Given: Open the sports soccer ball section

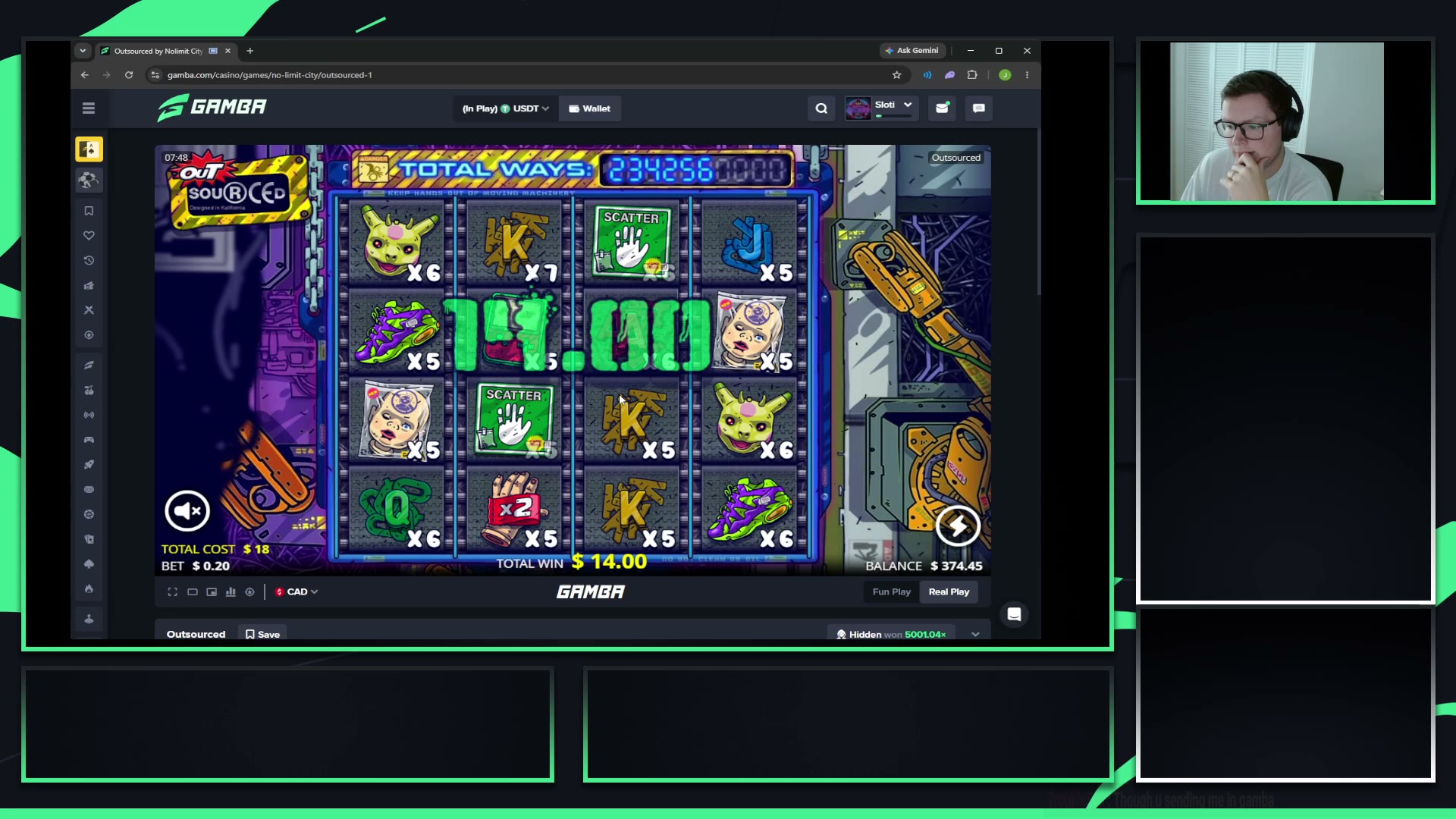Looking at the screenshot, I should click(x=89, y=180).
